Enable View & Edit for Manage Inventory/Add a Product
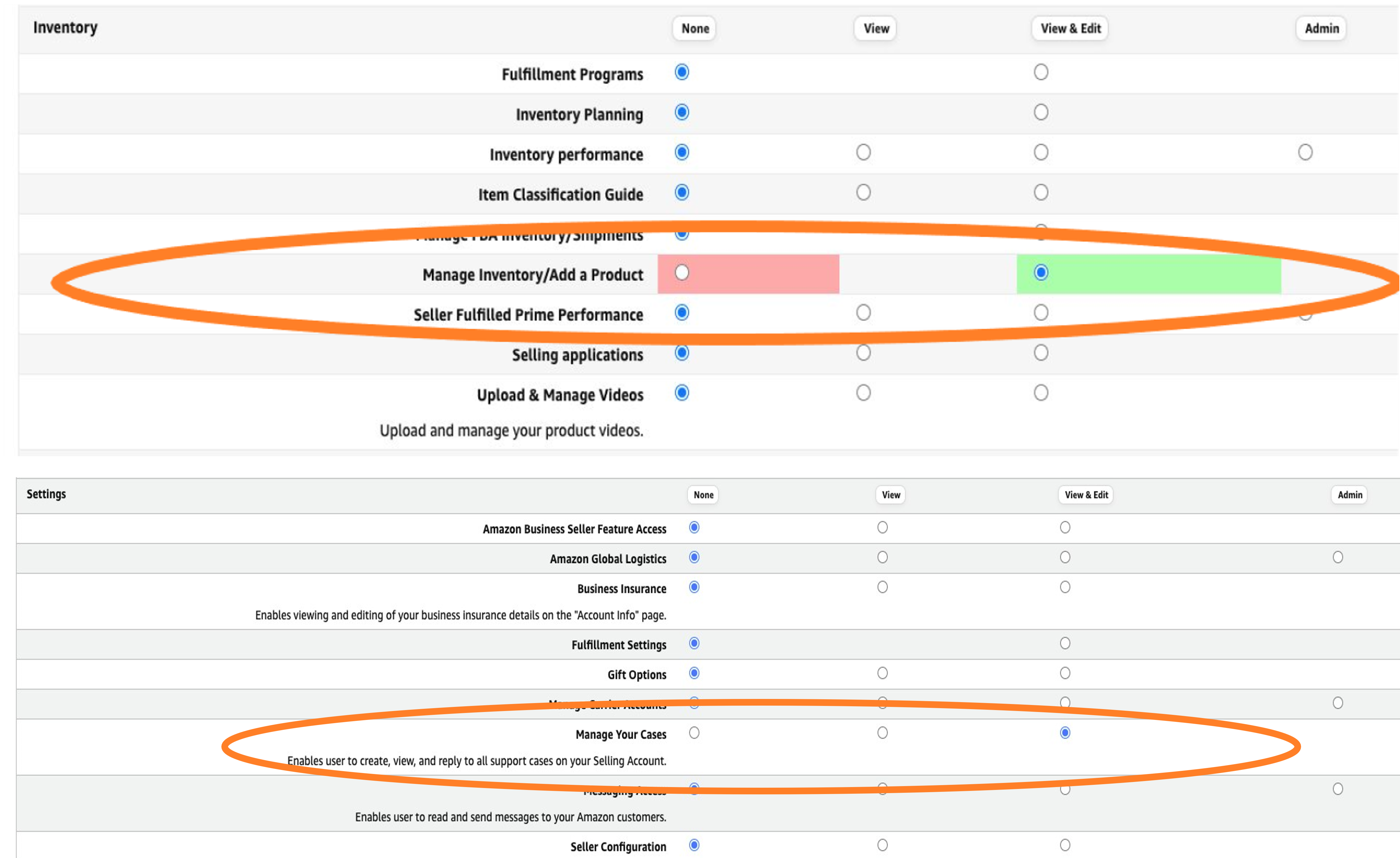1400x858 pixels. [x=1040, y=273]
